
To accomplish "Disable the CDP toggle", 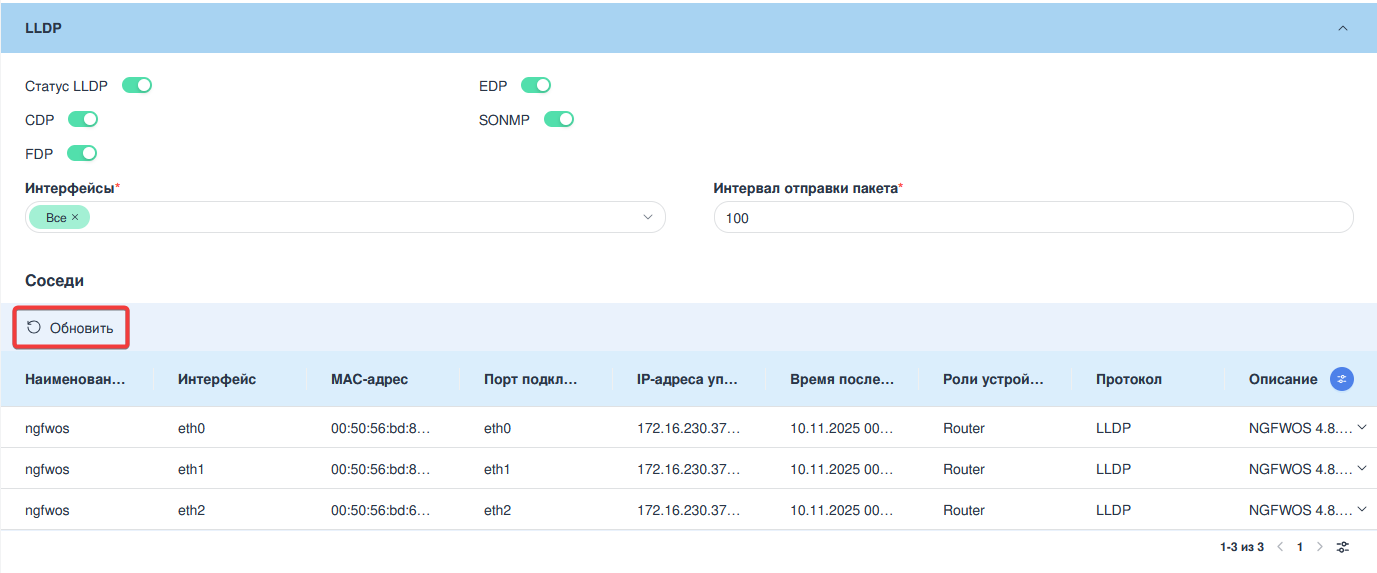I will 83,120.
